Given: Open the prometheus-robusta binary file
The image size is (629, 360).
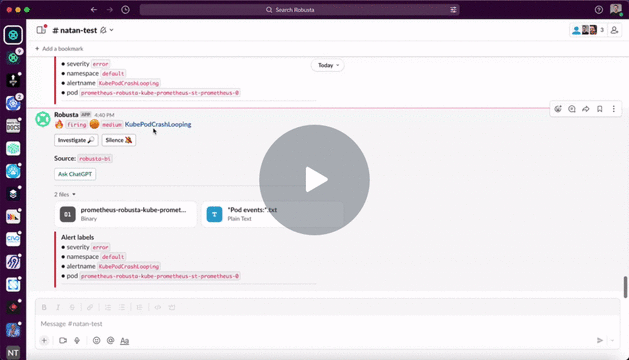Looking at the screenshot, I should (126, 214).
